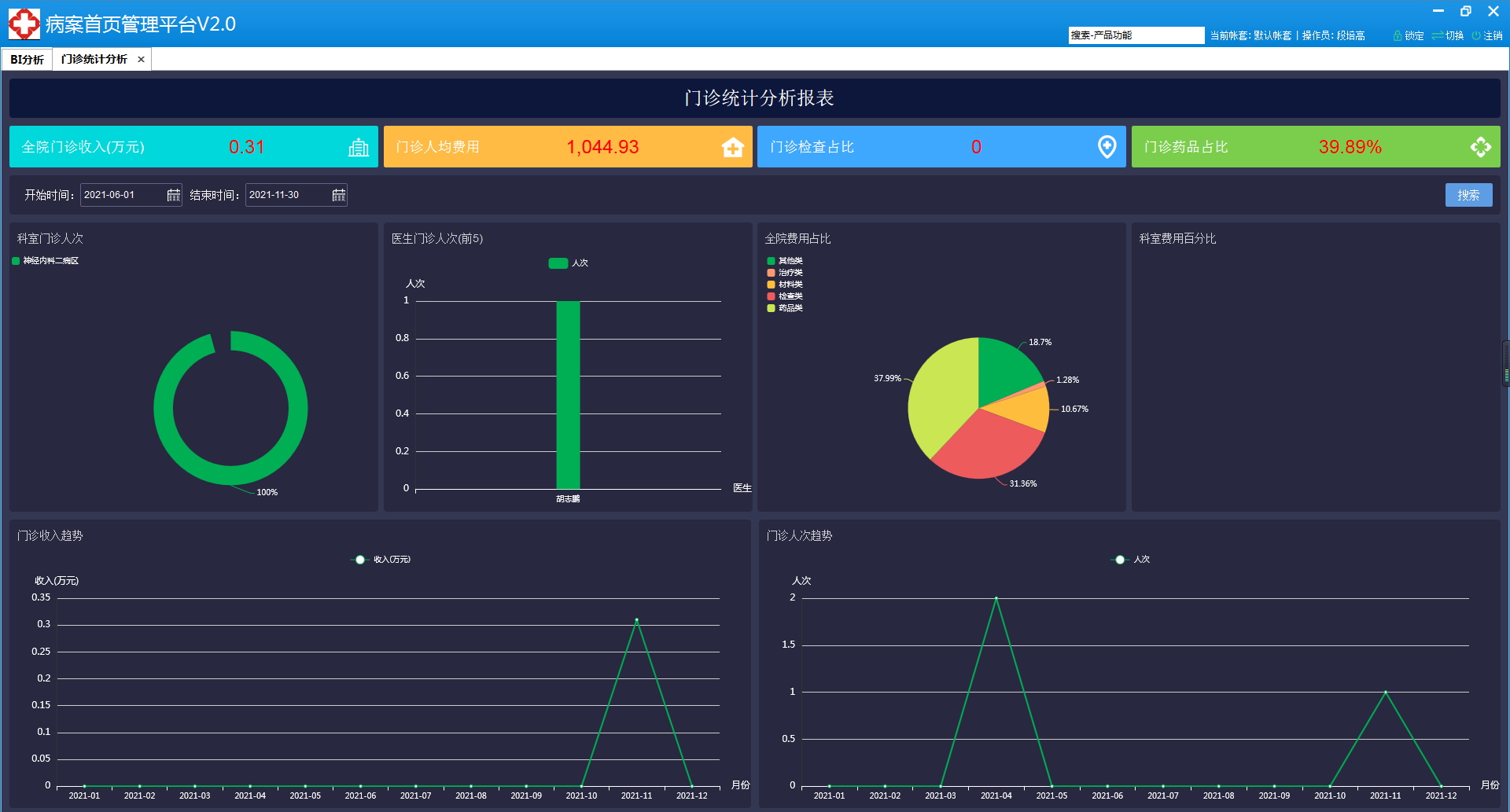Click the location pin icon in 门诊检查占比 card
The width and height of the screenshot is (1510, 812).
pyautogui.click(x=1107, y=147)
